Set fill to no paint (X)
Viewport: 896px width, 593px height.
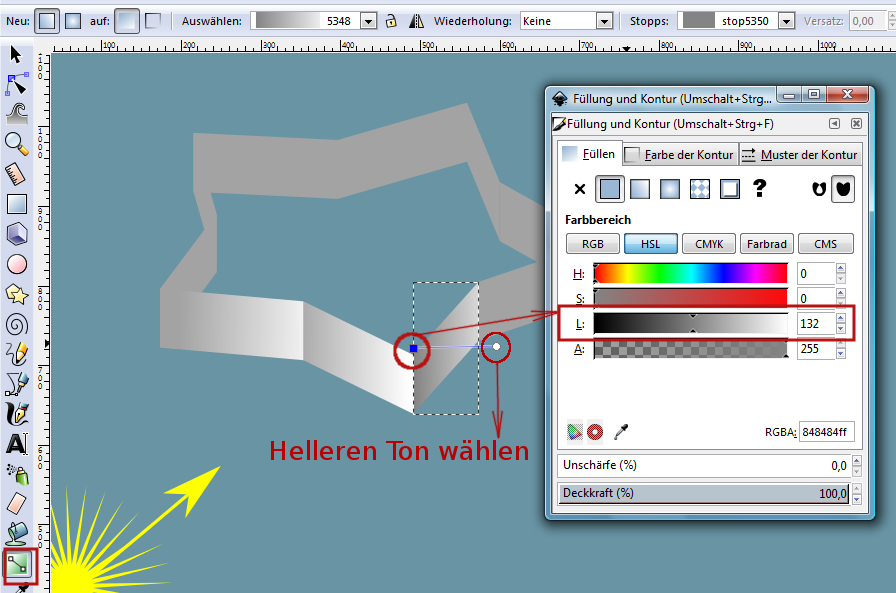click(x=579, y=189)
